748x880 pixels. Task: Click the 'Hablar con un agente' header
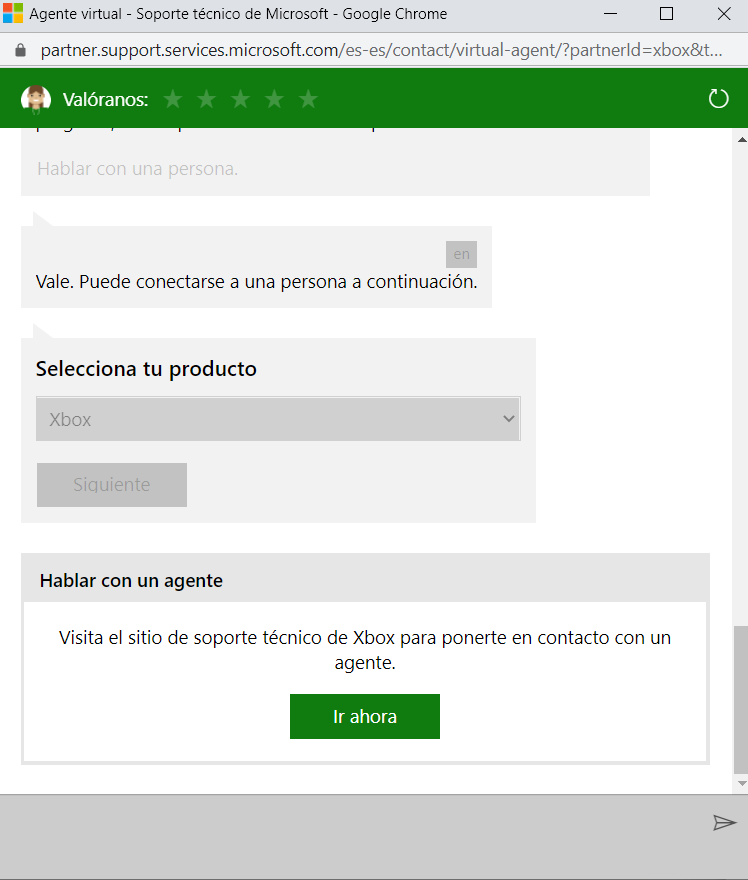(x=131, y=581)
